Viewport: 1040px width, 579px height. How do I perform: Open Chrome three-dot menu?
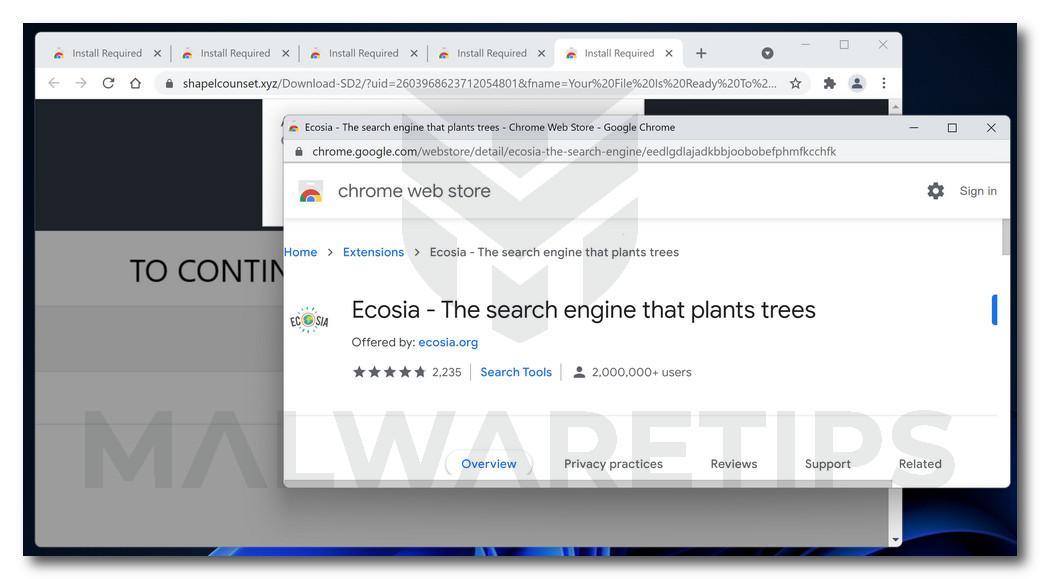pos(883,83)
